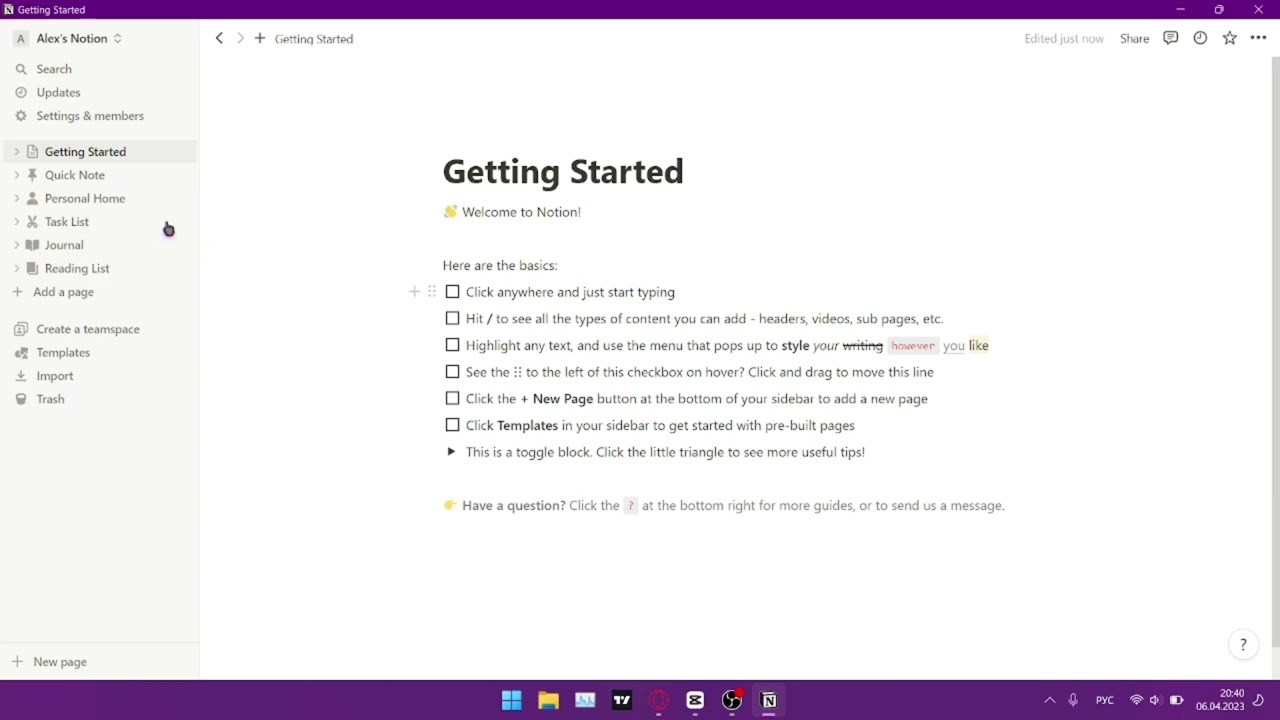
Task: Open the Journal page
Action: tap(64, 245)
